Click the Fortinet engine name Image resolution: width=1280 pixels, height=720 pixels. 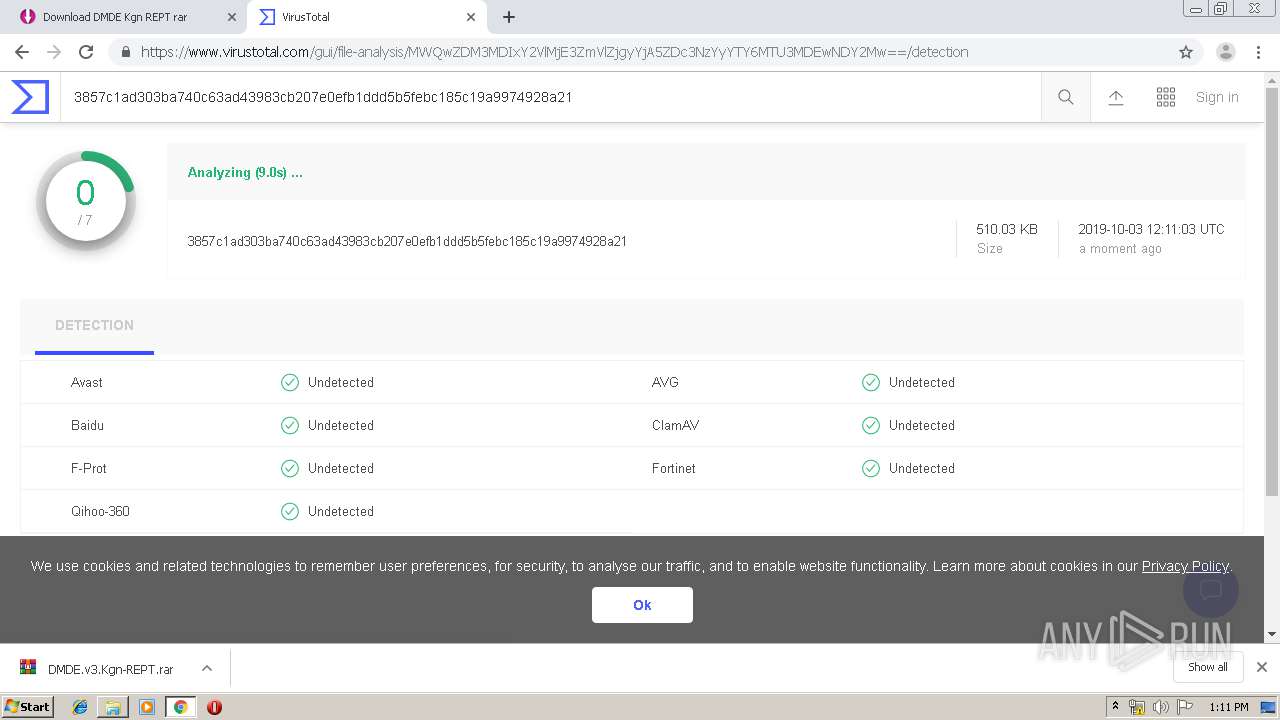674,468
